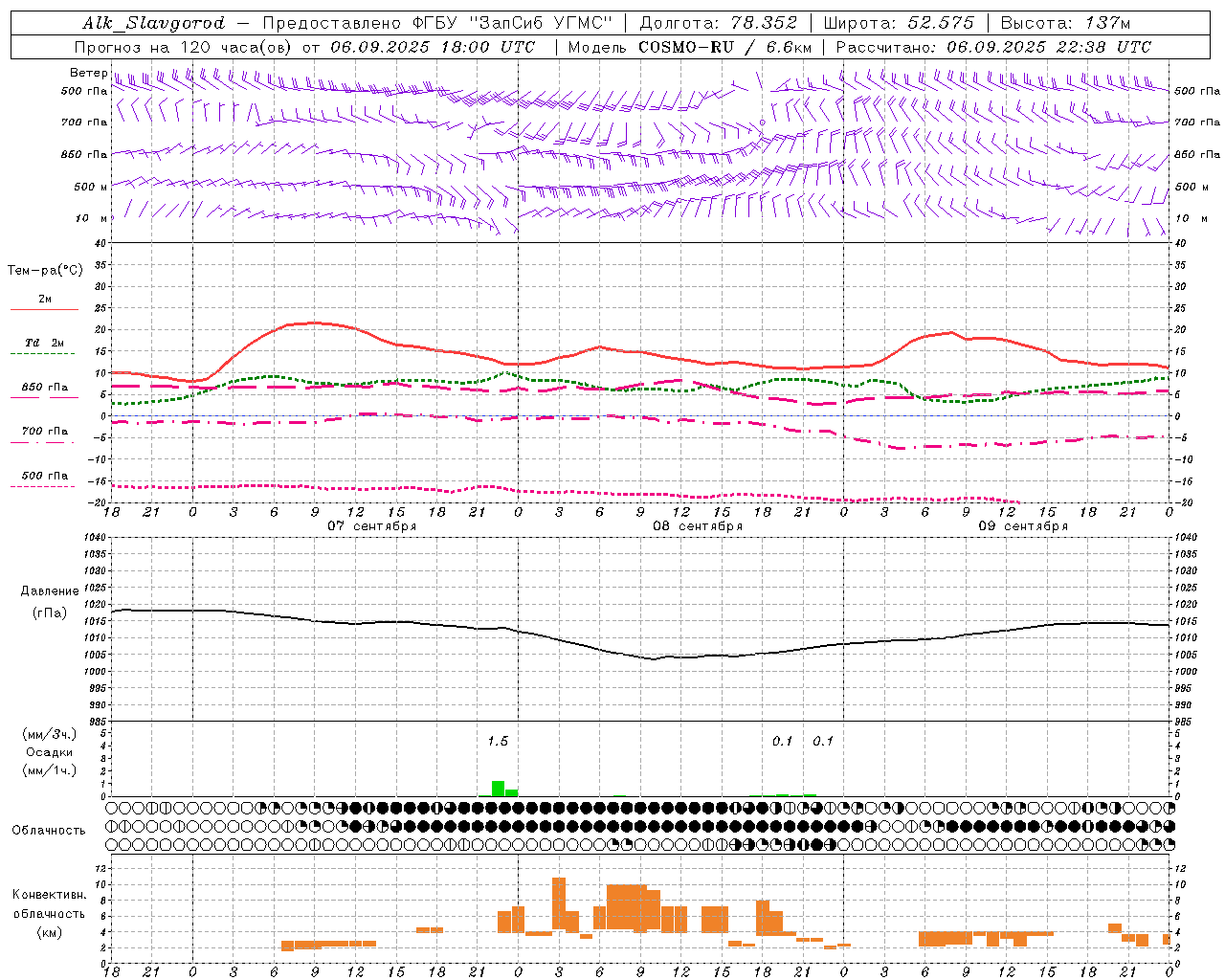This screenshot has width=1225, height=980.
Task: Click the date label '09 сентября'
Action: click(1023, 526)
